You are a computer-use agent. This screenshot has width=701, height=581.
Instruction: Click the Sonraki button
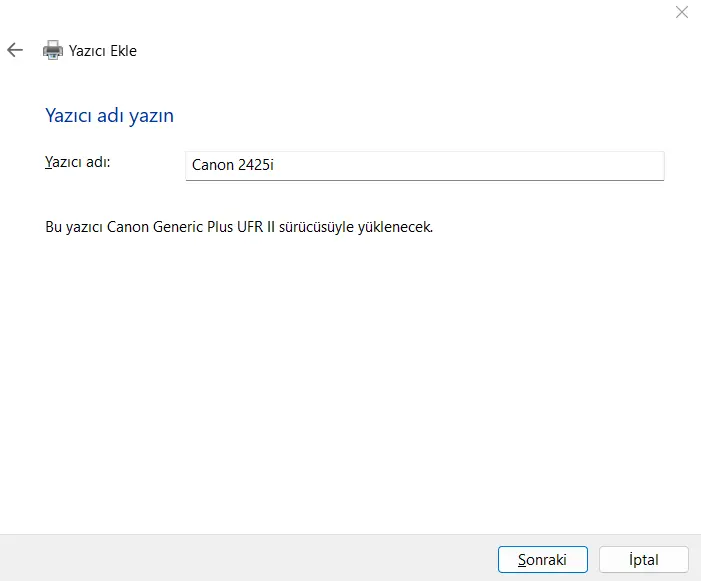tap(543, 560)
